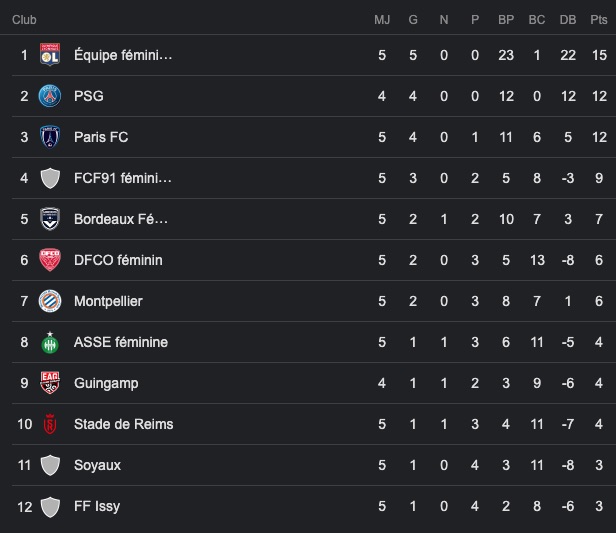The width and height of the screenshot is (616, 533).
Task: Open the Guingamp team page
Action: coord(106,383)
